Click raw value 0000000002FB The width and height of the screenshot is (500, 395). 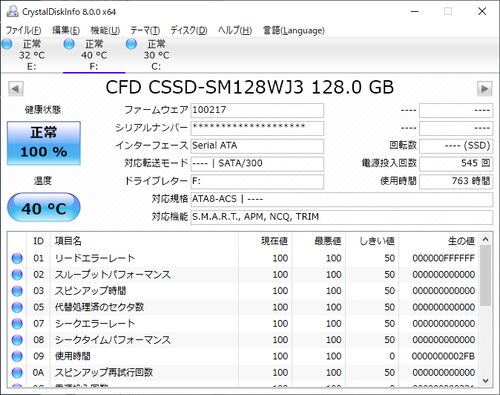click(x=443, y=356)
